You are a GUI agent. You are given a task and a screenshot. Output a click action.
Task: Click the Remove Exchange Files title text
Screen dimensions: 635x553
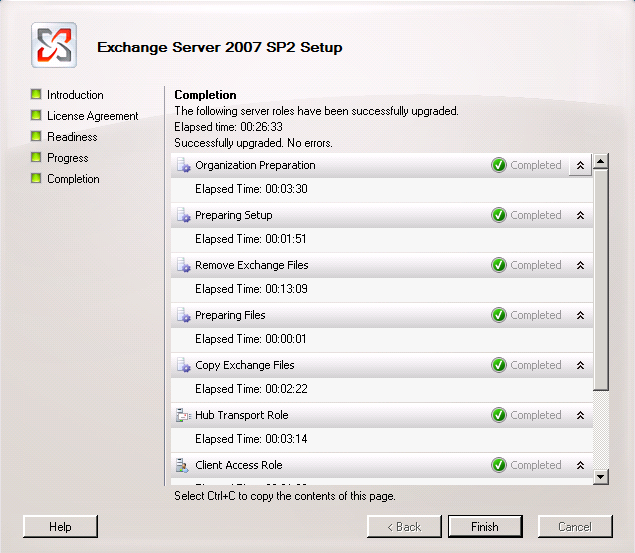[x=251, y=265]
